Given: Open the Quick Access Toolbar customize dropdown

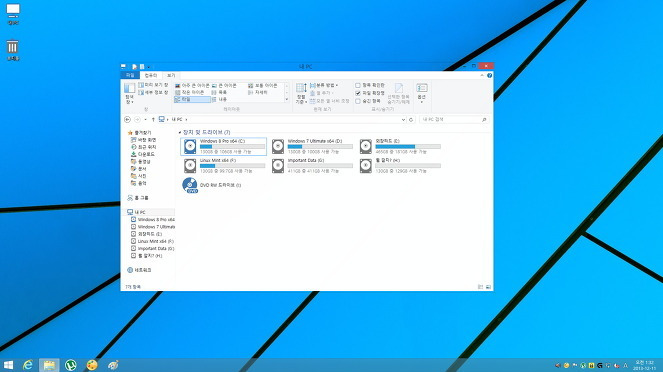Looking at the screenshot, I should (149, 67).
